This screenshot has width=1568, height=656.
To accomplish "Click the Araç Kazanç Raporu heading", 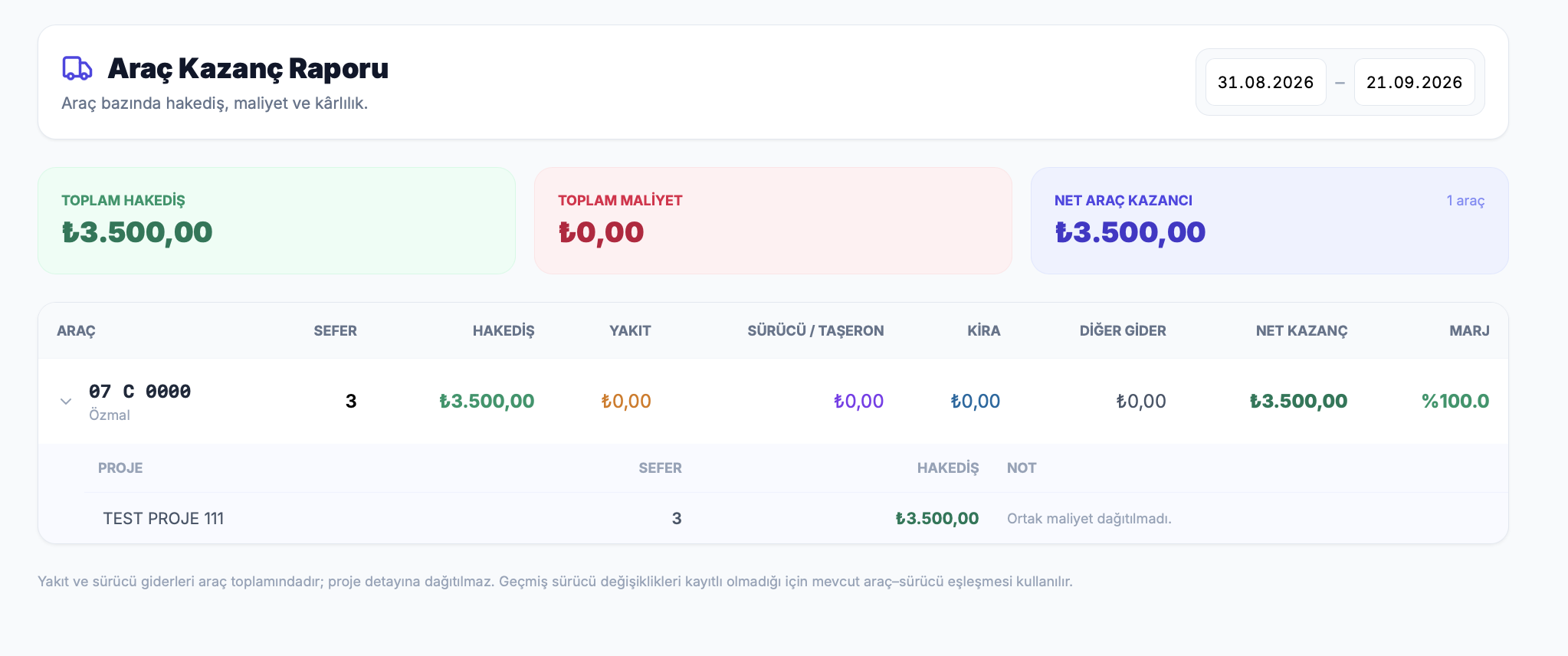I will coord(248,68).
